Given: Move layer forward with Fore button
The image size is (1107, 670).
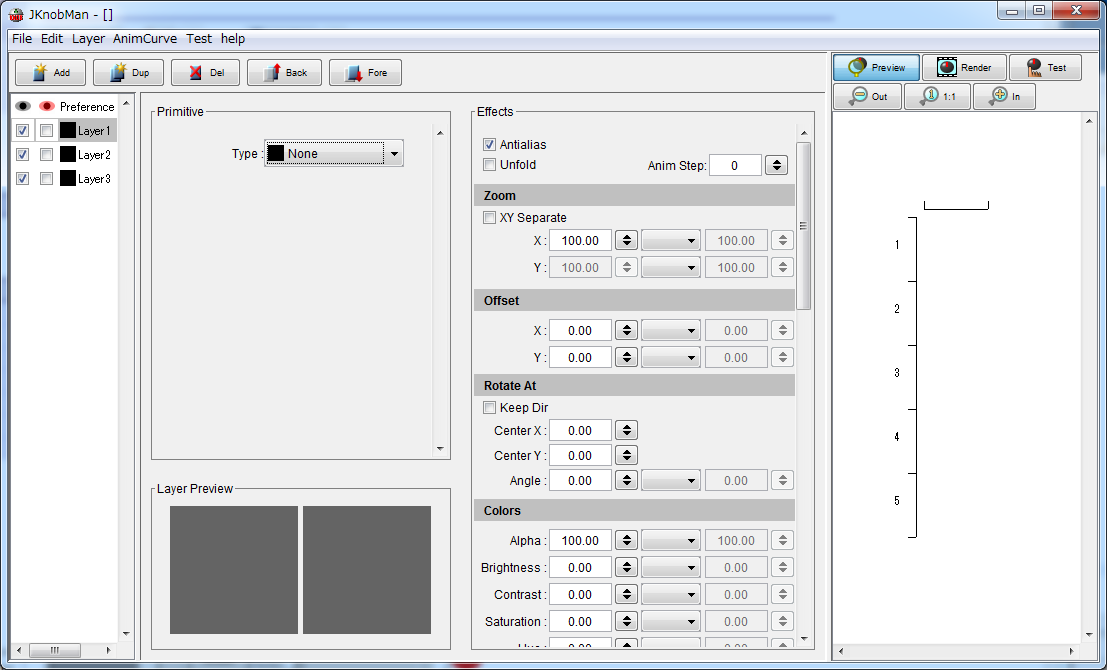Looking at the screenshot, I should tap(365, 73).
